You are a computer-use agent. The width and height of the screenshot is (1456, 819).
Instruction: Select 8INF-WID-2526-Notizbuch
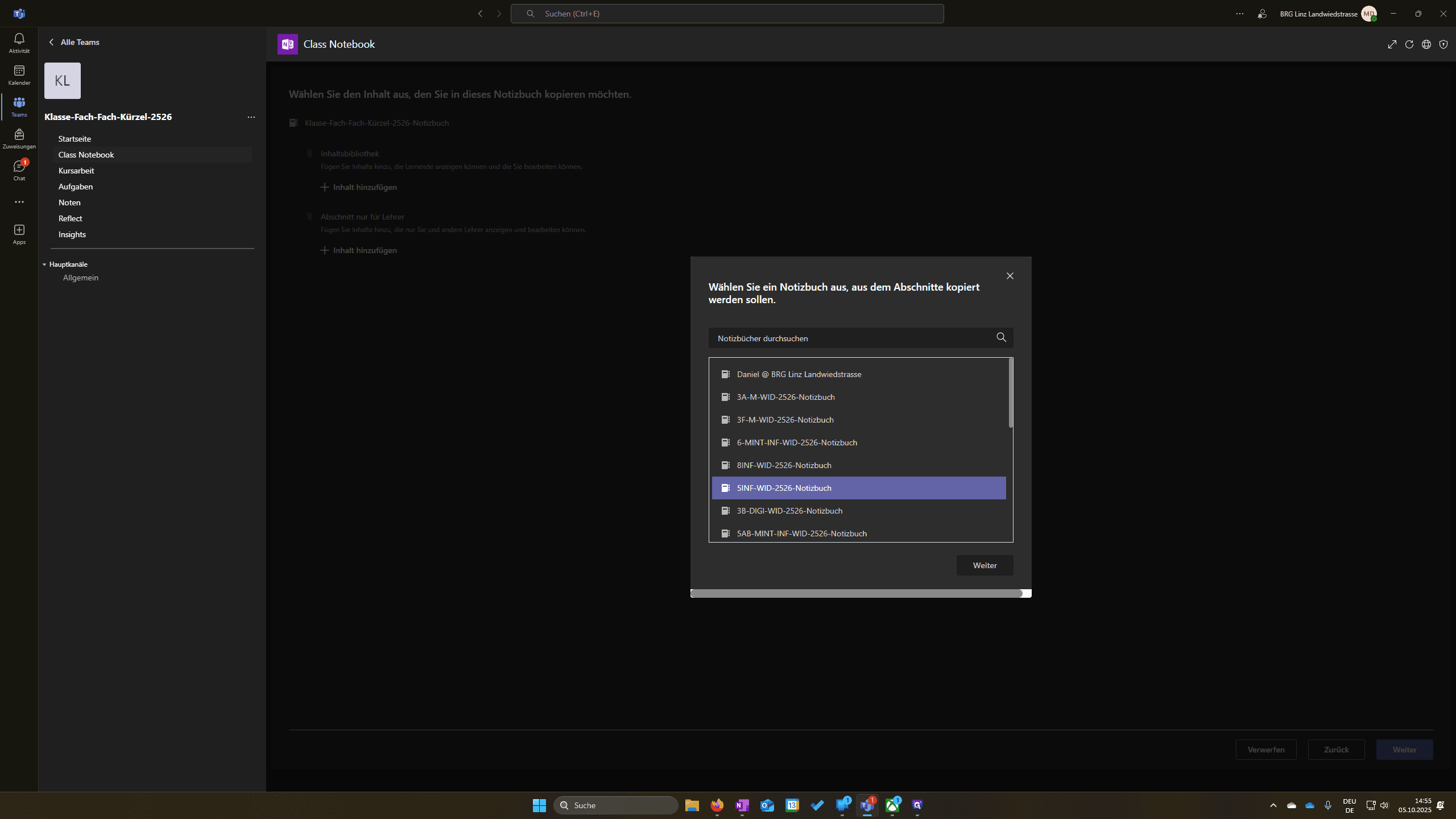(x=859, y=465)
